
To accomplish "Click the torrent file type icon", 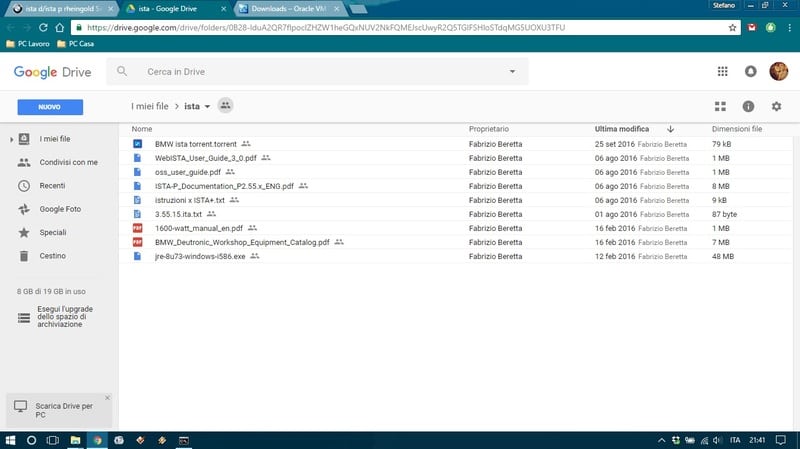I will (x=137, y=144).
